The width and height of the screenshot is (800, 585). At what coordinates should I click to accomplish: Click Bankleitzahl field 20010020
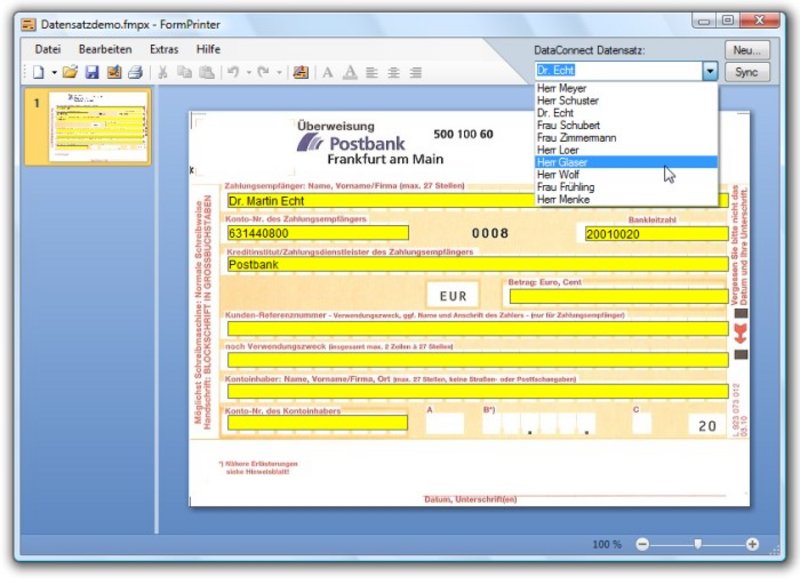tap(657, 234)
